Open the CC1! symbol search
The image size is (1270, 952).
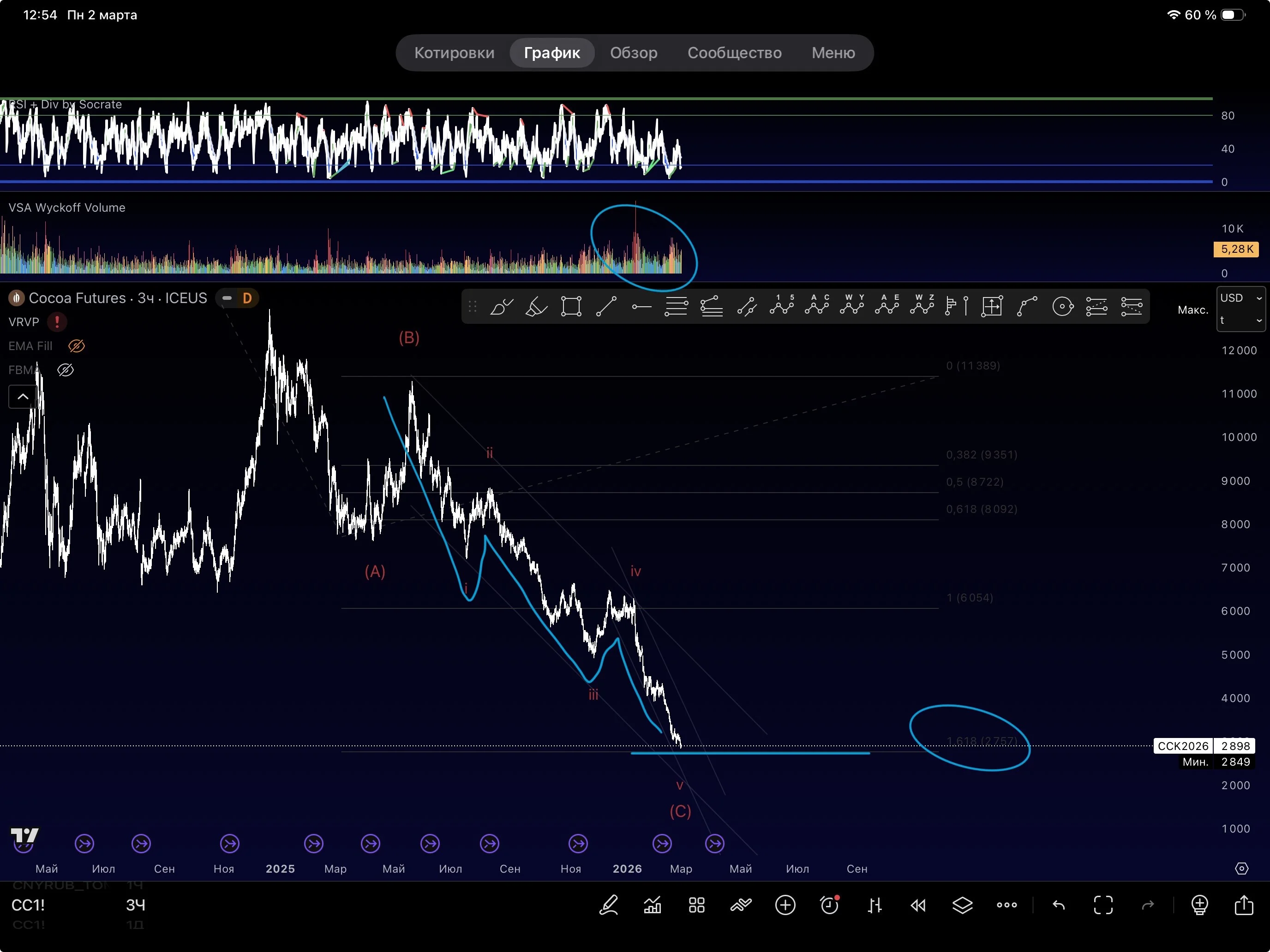coord(28,905)
